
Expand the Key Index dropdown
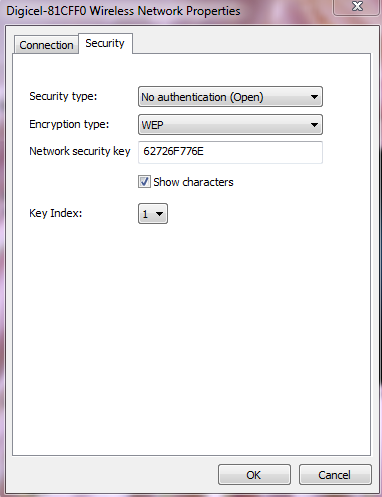153,214
